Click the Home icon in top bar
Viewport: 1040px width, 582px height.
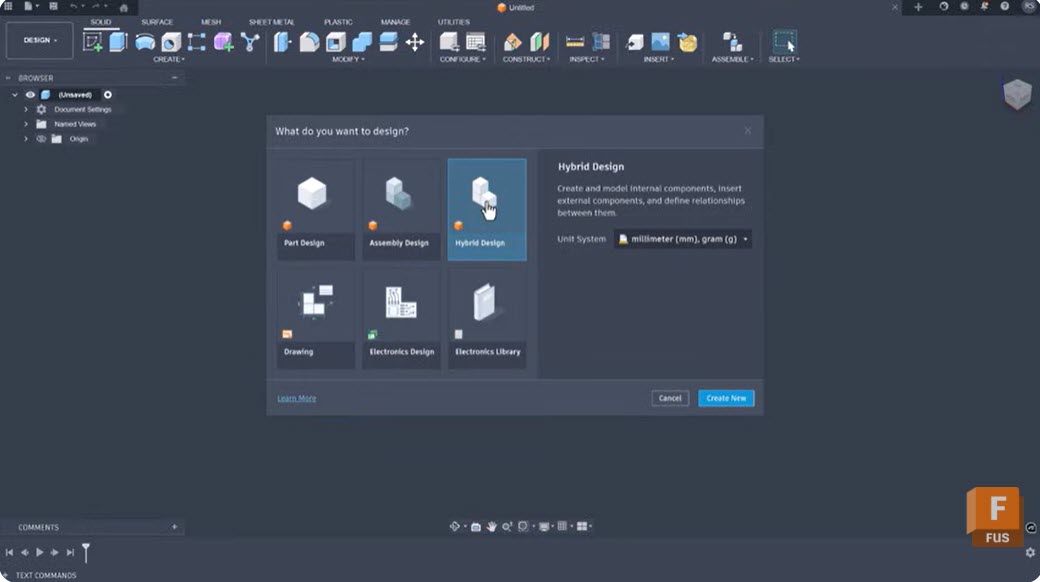123,8
